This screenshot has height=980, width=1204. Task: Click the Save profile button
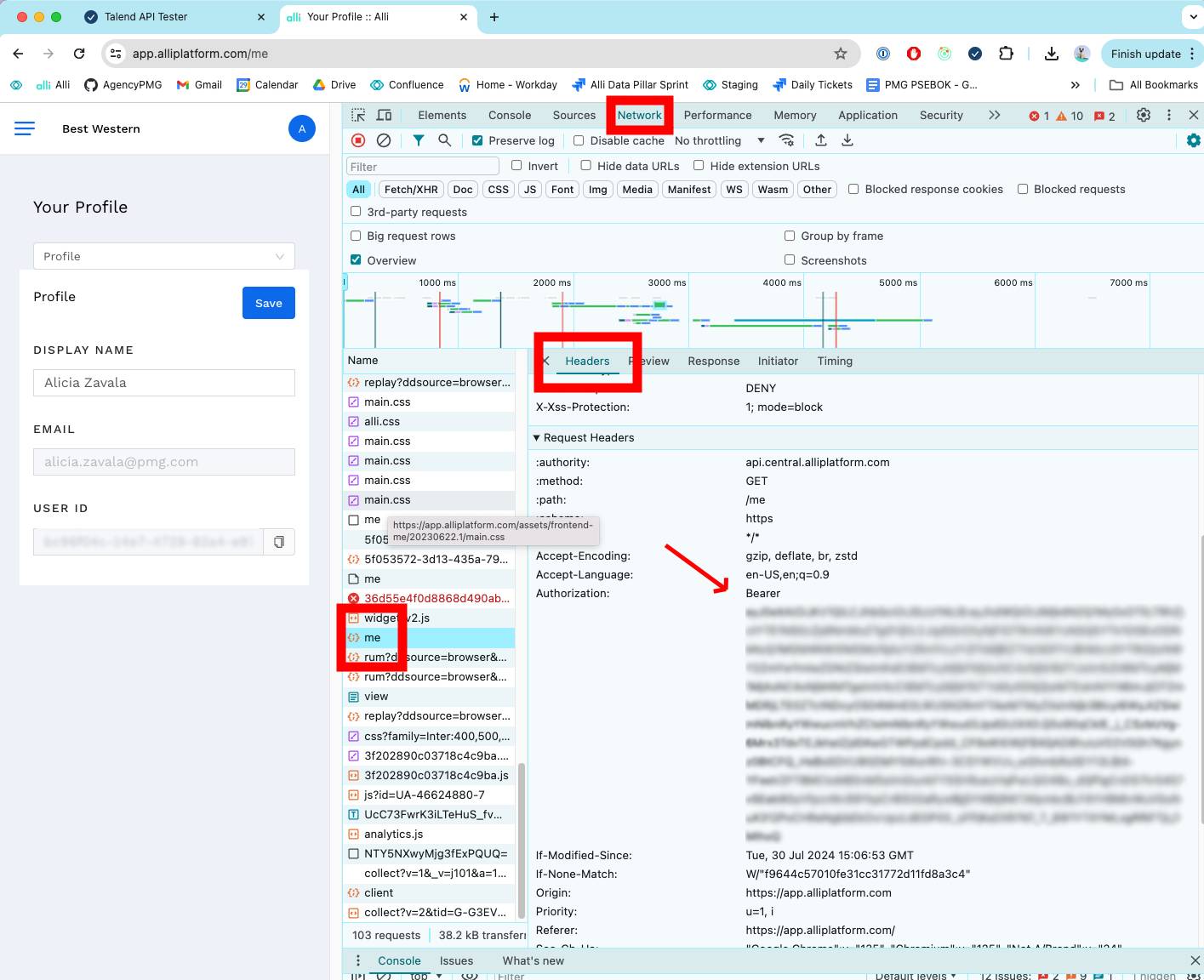pyautogui.click(x=268, y=303)
